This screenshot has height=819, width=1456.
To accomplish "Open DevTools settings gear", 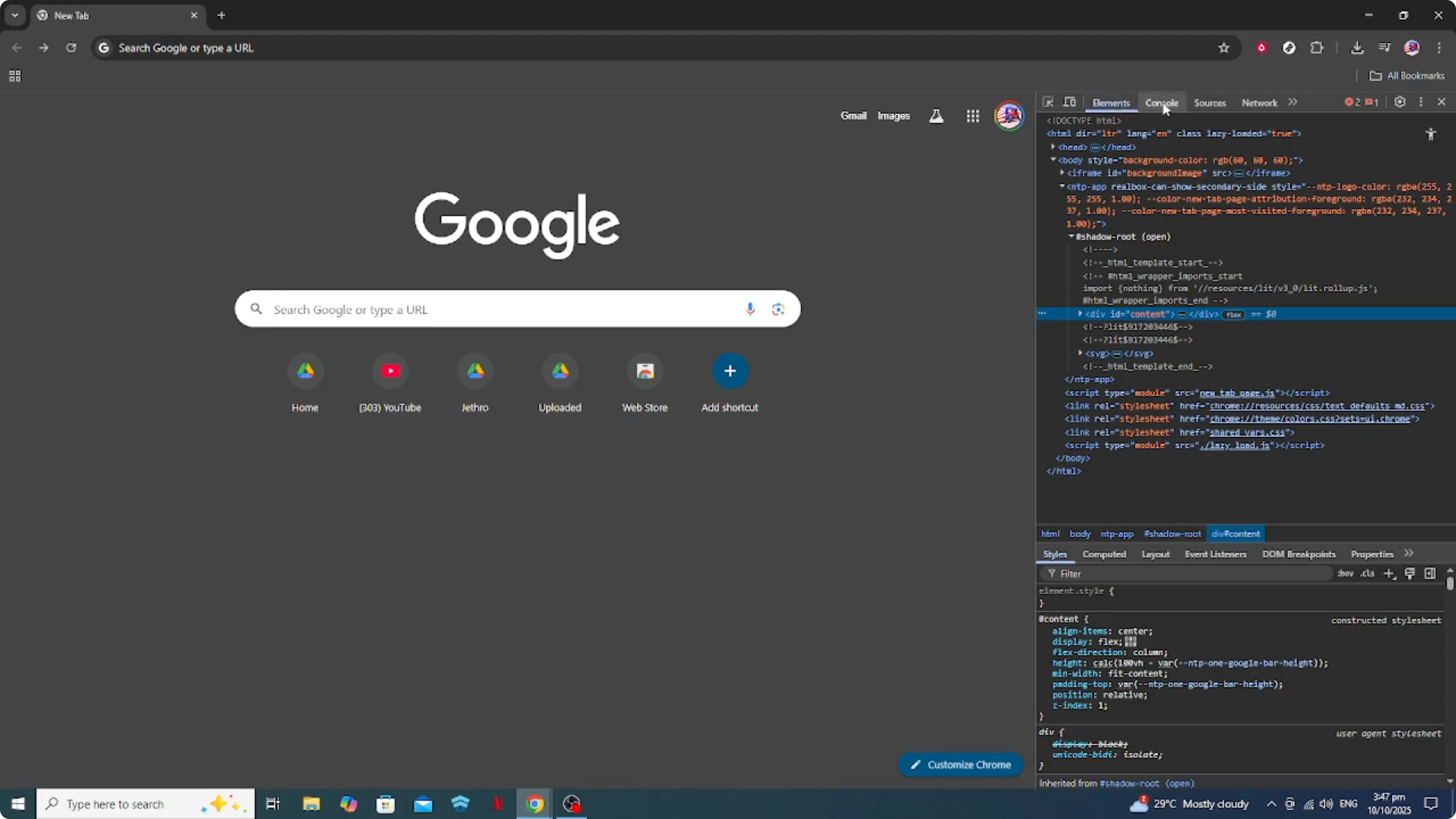I will coord(1399,102).
